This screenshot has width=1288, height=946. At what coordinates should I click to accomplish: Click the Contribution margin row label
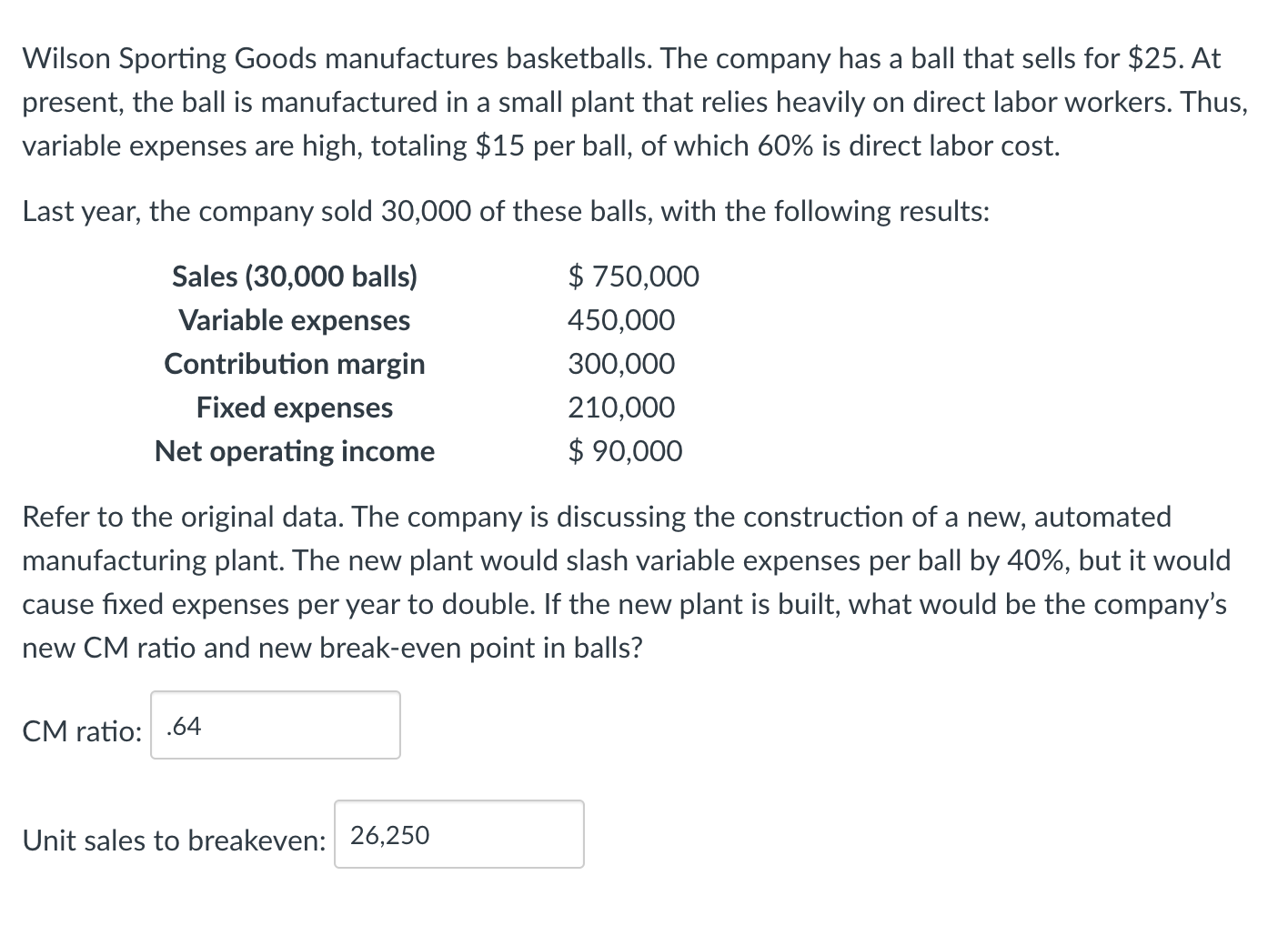(x=295, y=364)
